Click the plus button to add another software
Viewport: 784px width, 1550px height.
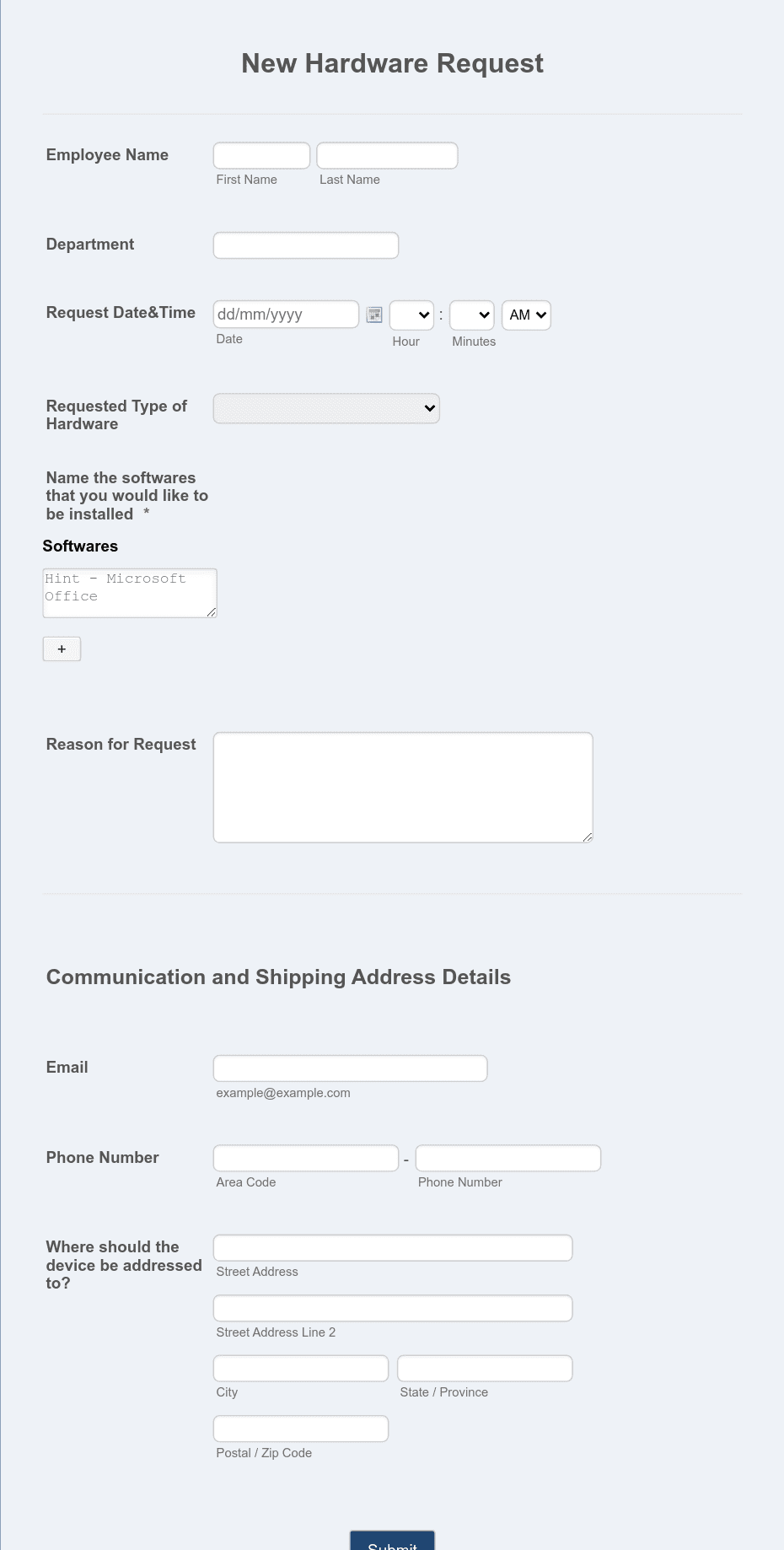(x=62, y=649)
